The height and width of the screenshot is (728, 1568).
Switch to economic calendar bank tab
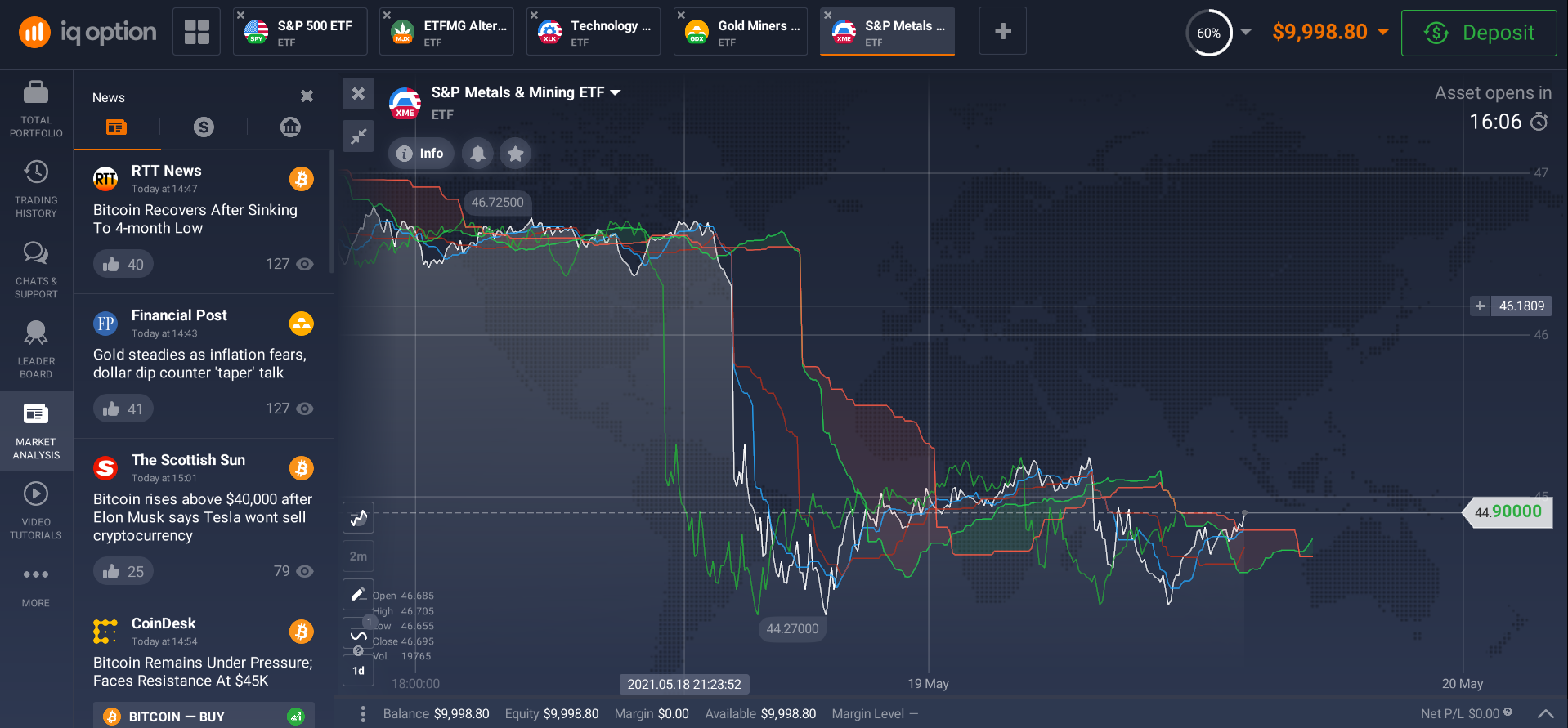point(290,127)
